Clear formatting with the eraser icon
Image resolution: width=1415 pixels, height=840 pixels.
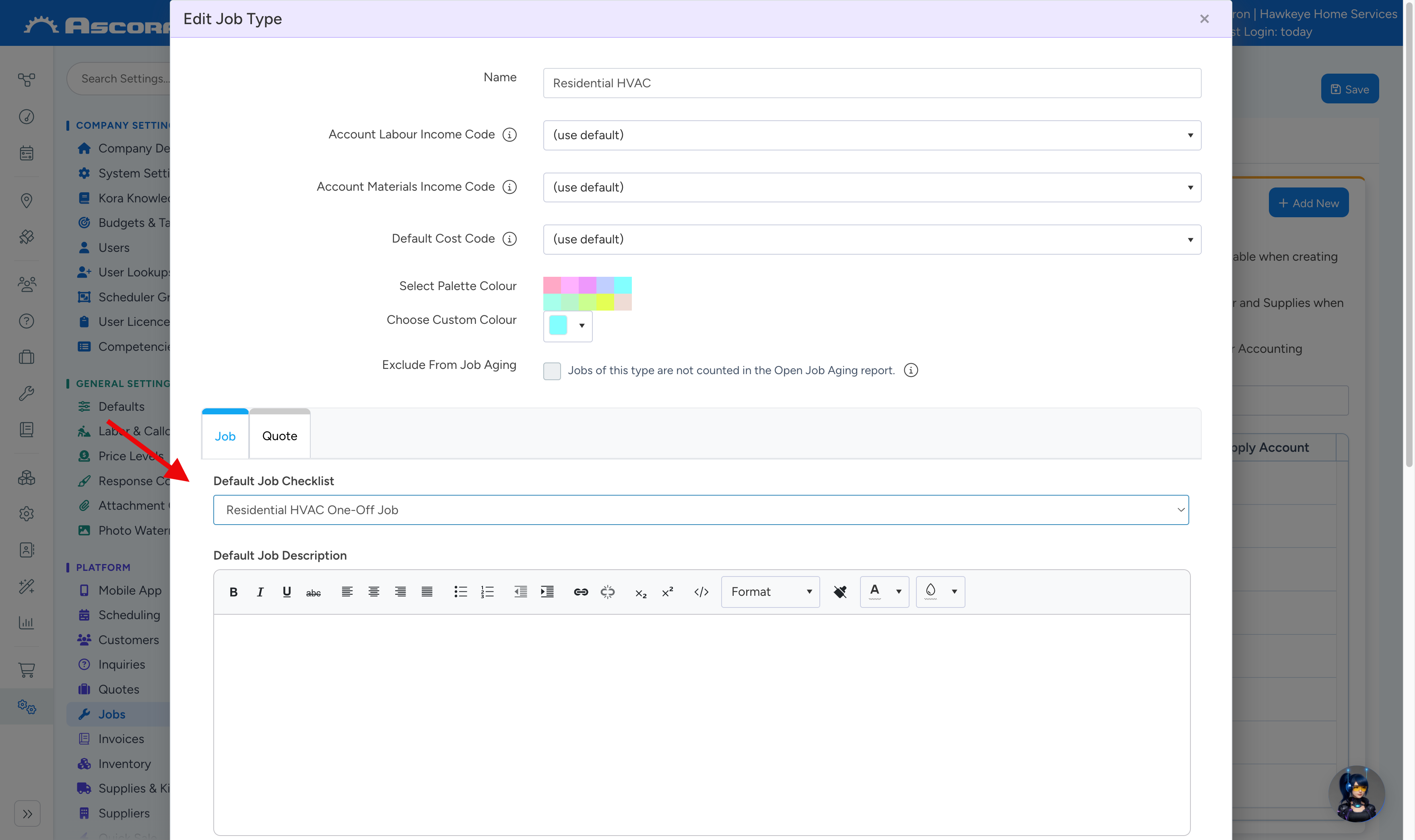point(840,592)
